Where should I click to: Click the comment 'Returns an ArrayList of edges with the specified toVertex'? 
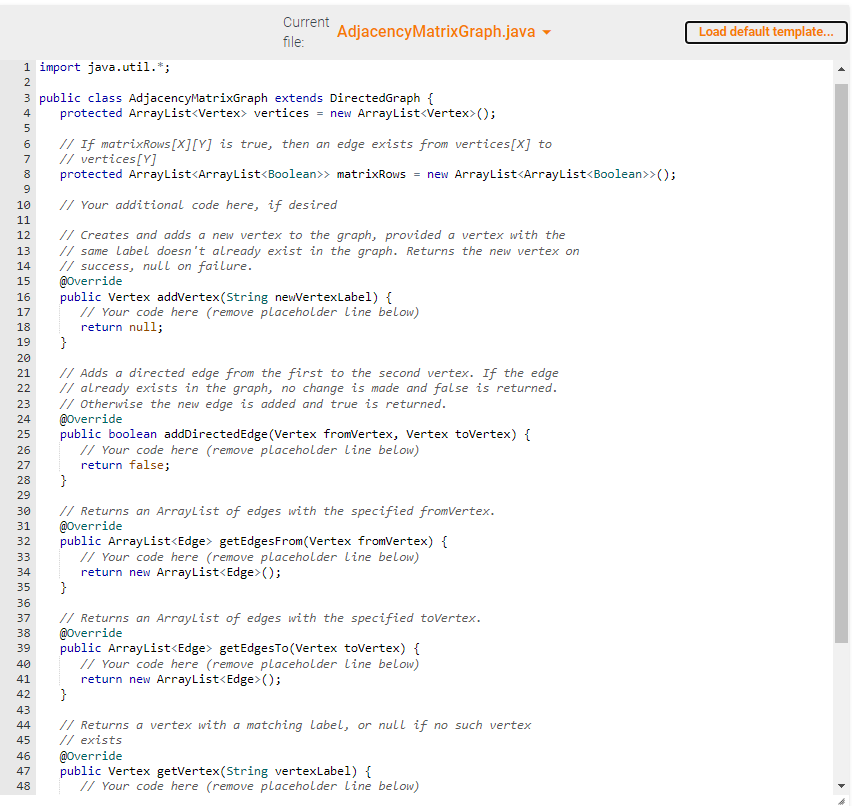(x=270, y=618)
